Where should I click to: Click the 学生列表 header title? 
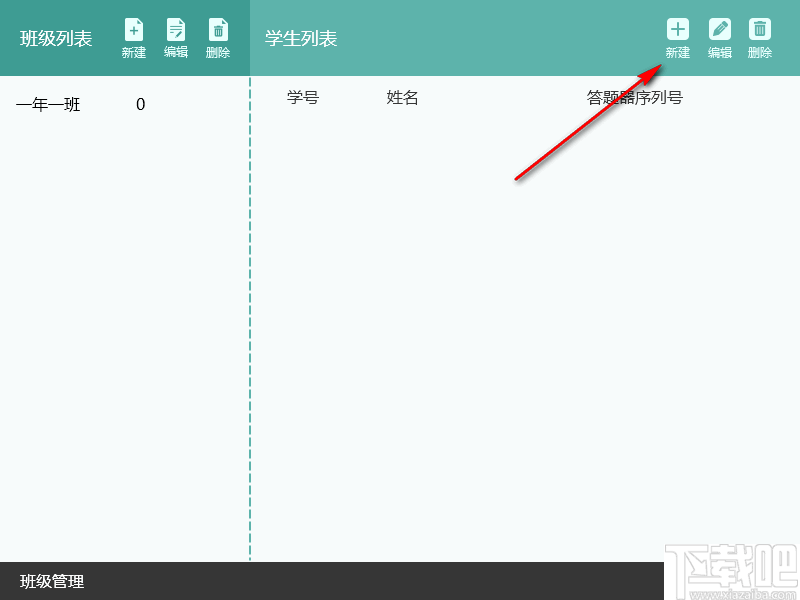[301, 37]
